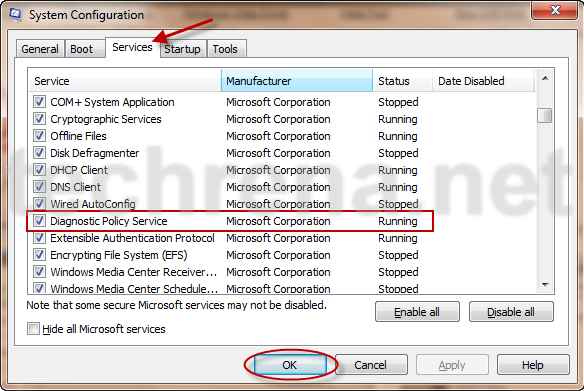Sort by the Date Disabled column header
Image resolution: width=584 pixels, height=391 pixels.
coord(483,81)
